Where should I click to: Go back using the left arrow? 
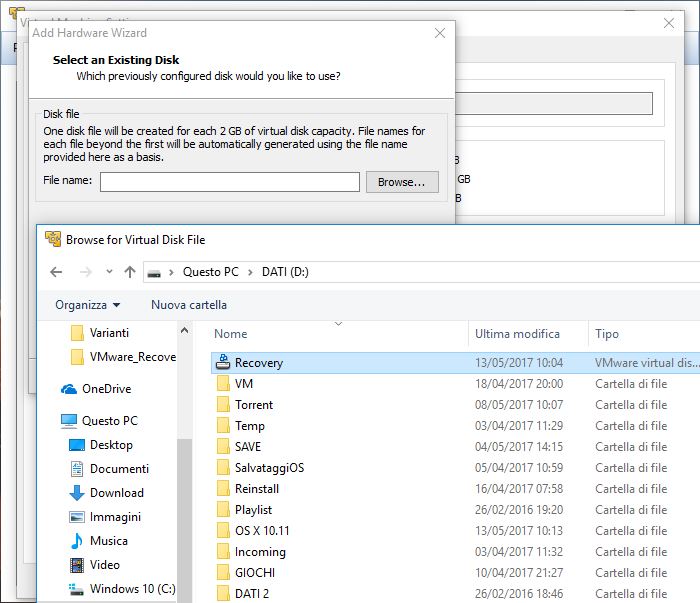click(x=56, y=272)
